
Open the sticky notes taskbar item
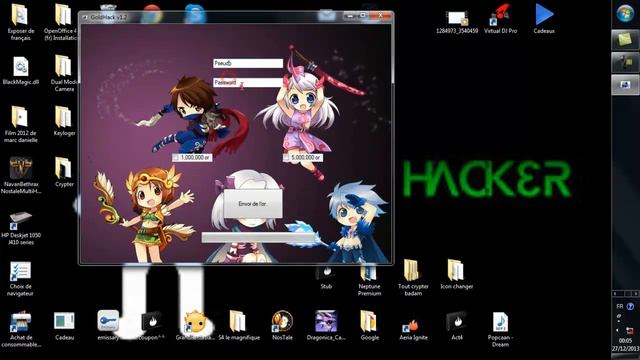click(625, 40)
